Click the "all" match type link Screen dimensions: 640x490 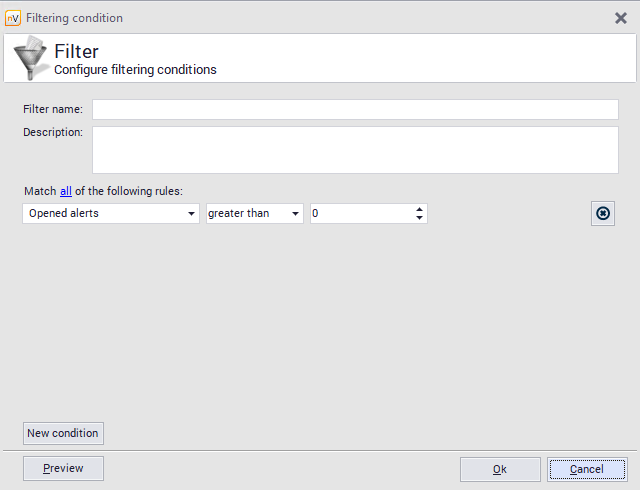coord(66,191)
